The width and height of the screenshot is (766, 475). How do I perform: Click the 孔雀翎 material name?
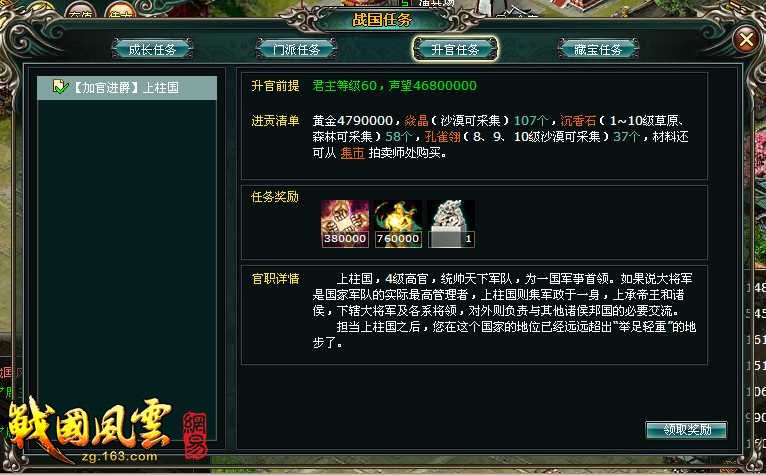(x=443, y=136)
